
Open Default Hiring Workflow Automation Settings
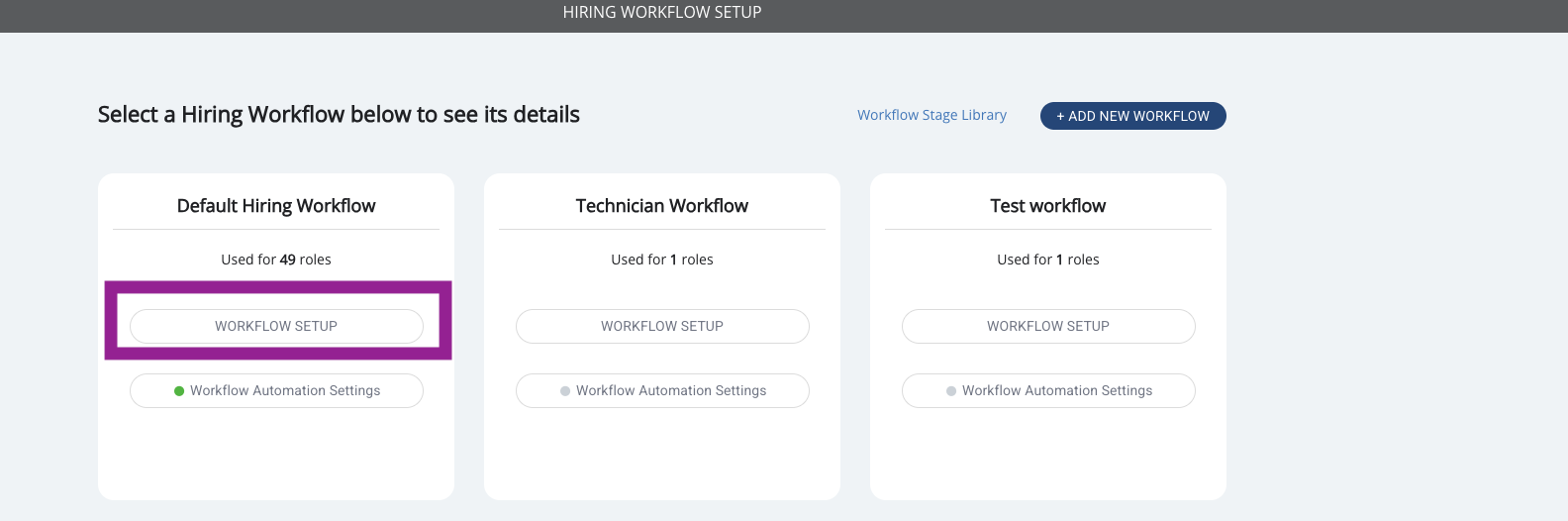[x=285, y=391]
